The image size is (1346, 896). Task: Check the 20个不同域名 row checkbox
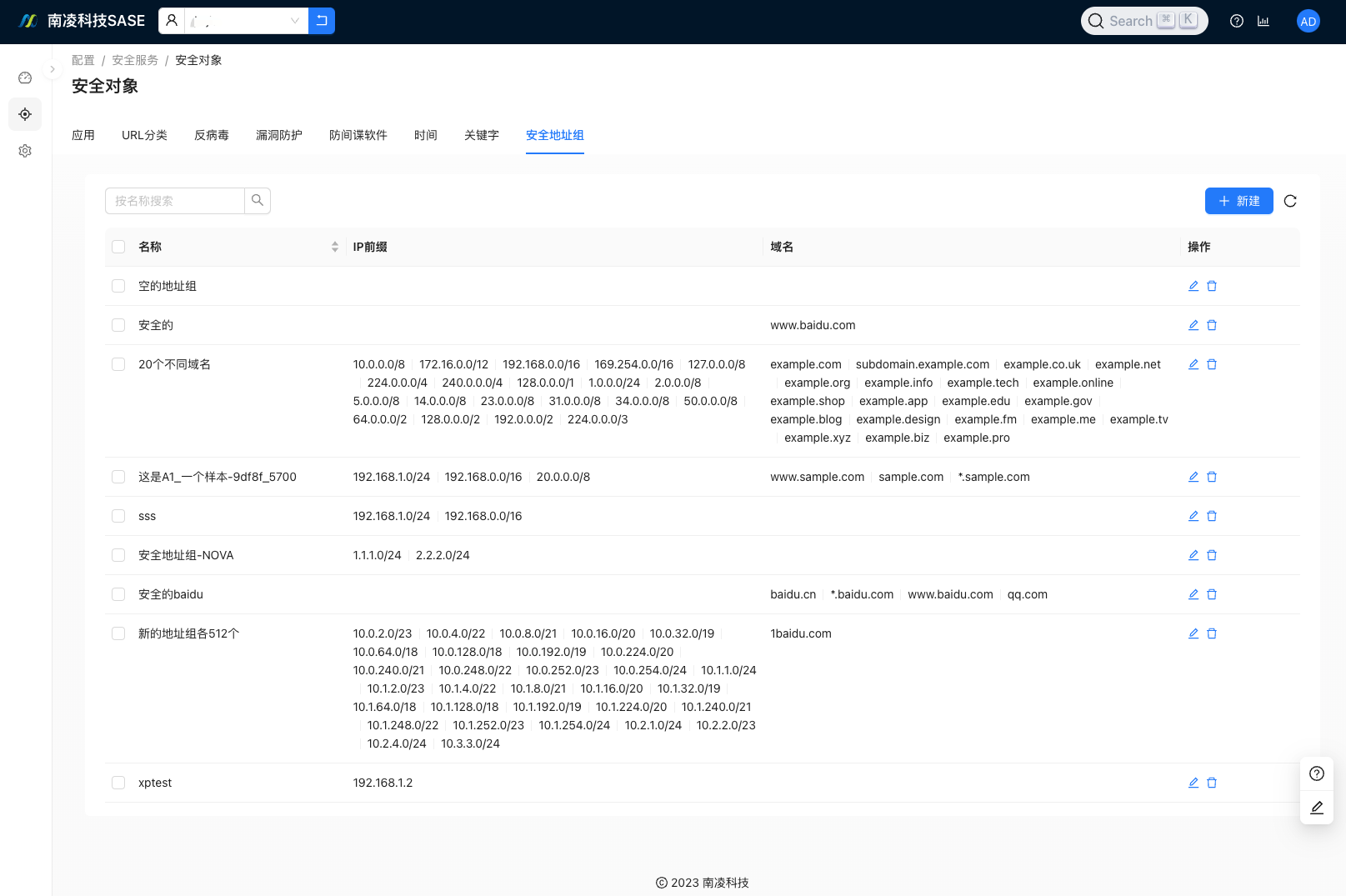(x=118, y=364)
